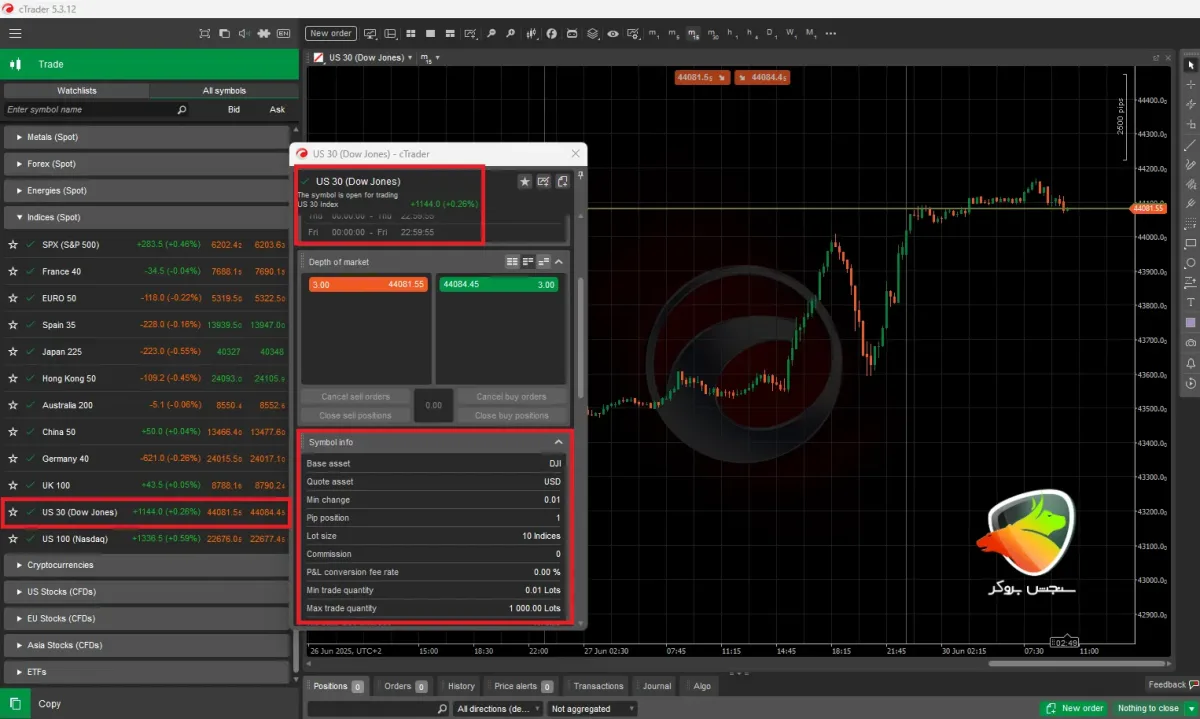Click the Enter symbol name search field
The height and width of the screenshot is (719, 1200).
pos(95,109)
